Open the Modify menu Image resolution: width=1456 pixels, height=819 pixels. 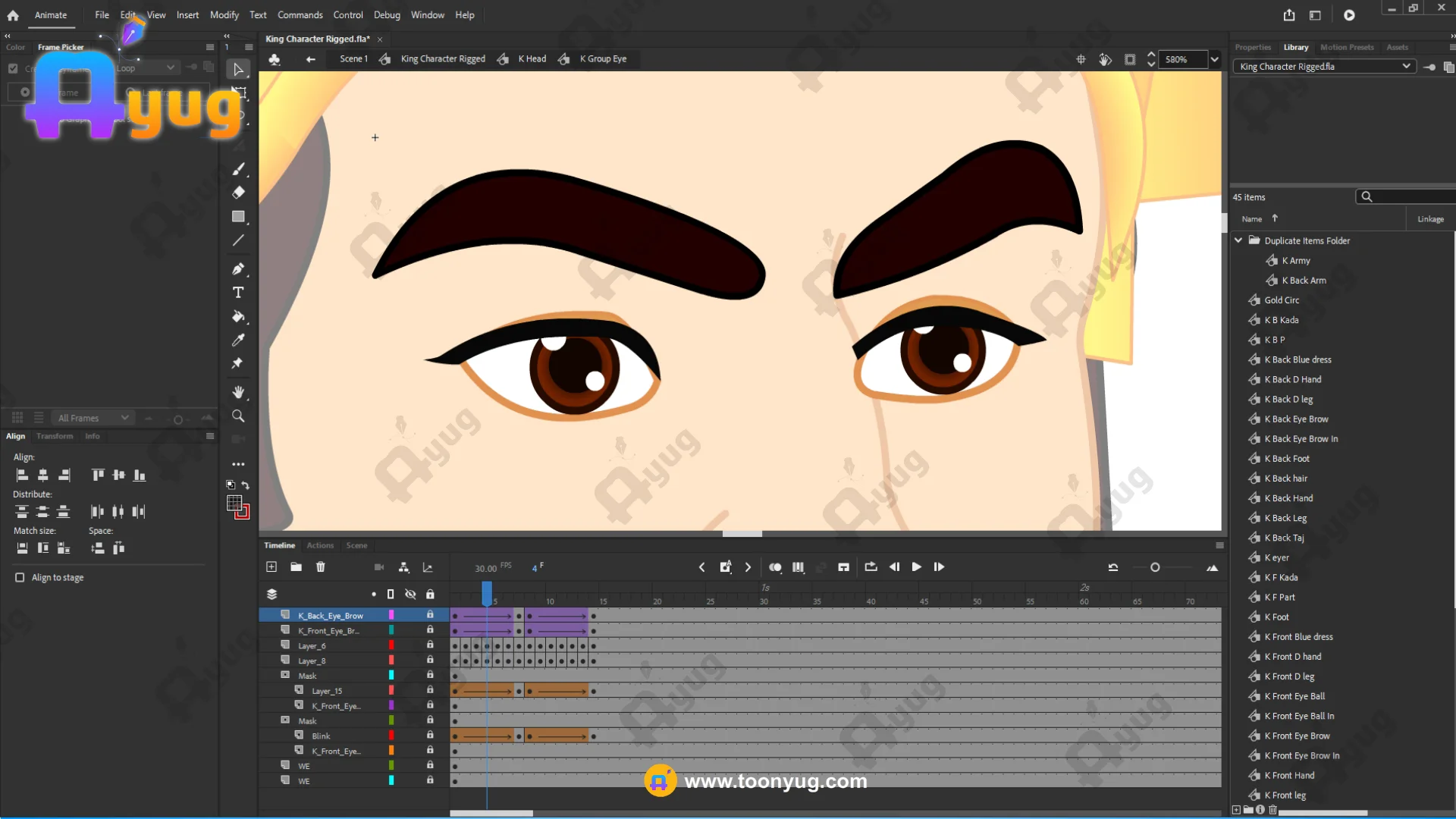point(224,15)
